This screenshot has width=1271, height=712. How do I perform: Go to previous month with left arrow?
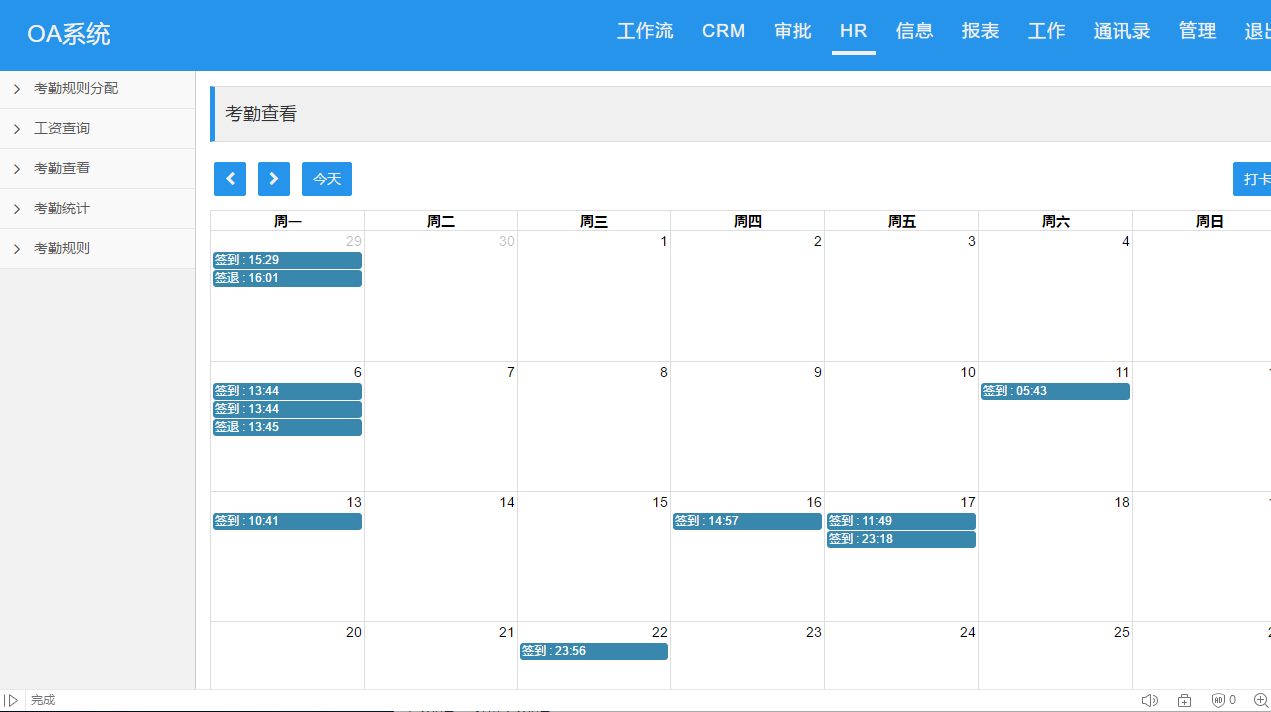230,179
